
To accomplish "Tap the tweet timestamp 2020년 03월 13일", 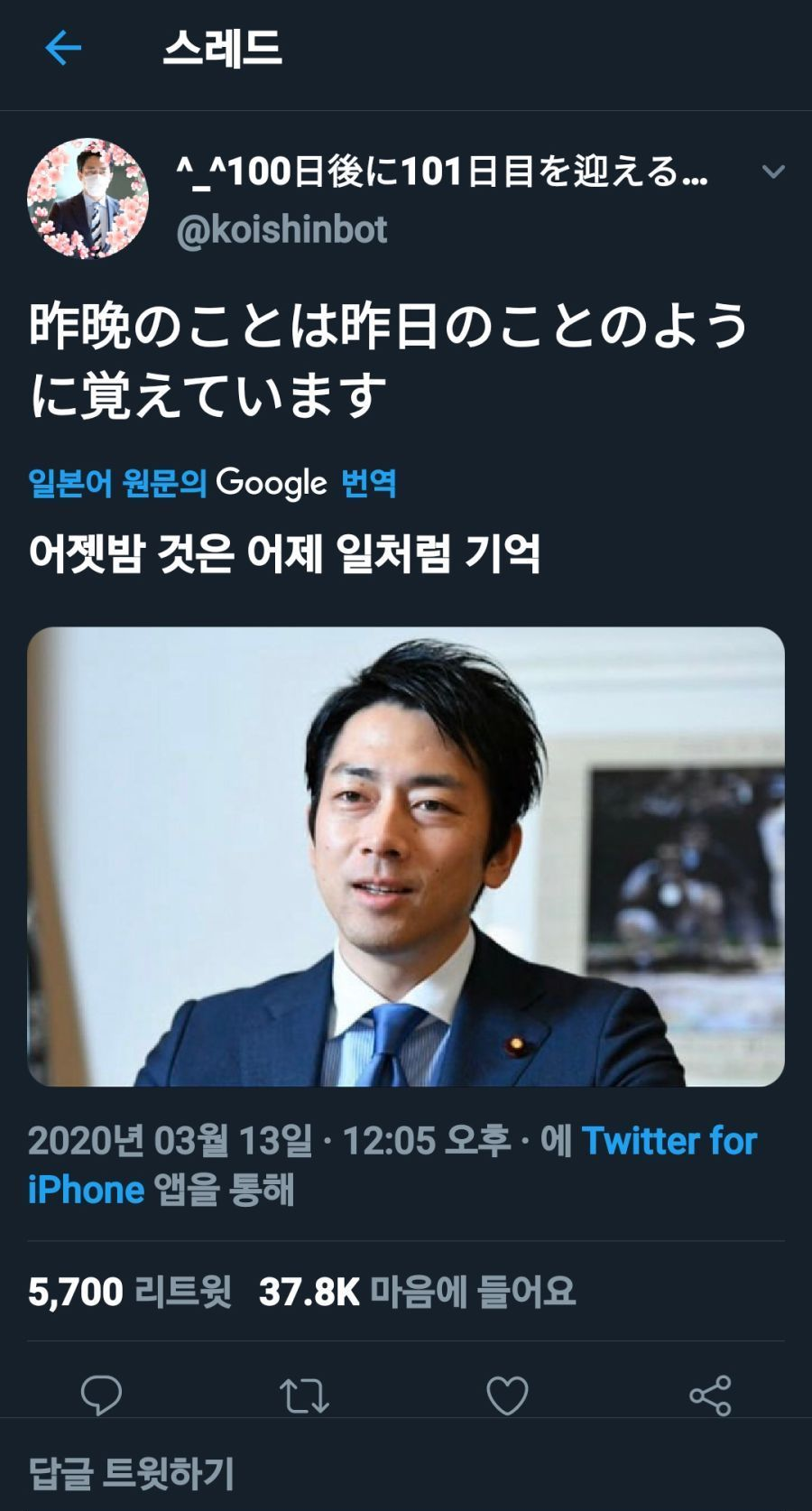I will [170, 1141].
